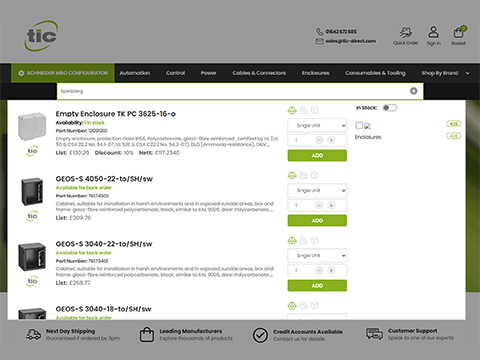The image size is (480, 360).
Task: Click the Leading Manufacturers bag icon
Action: [147, 335]
